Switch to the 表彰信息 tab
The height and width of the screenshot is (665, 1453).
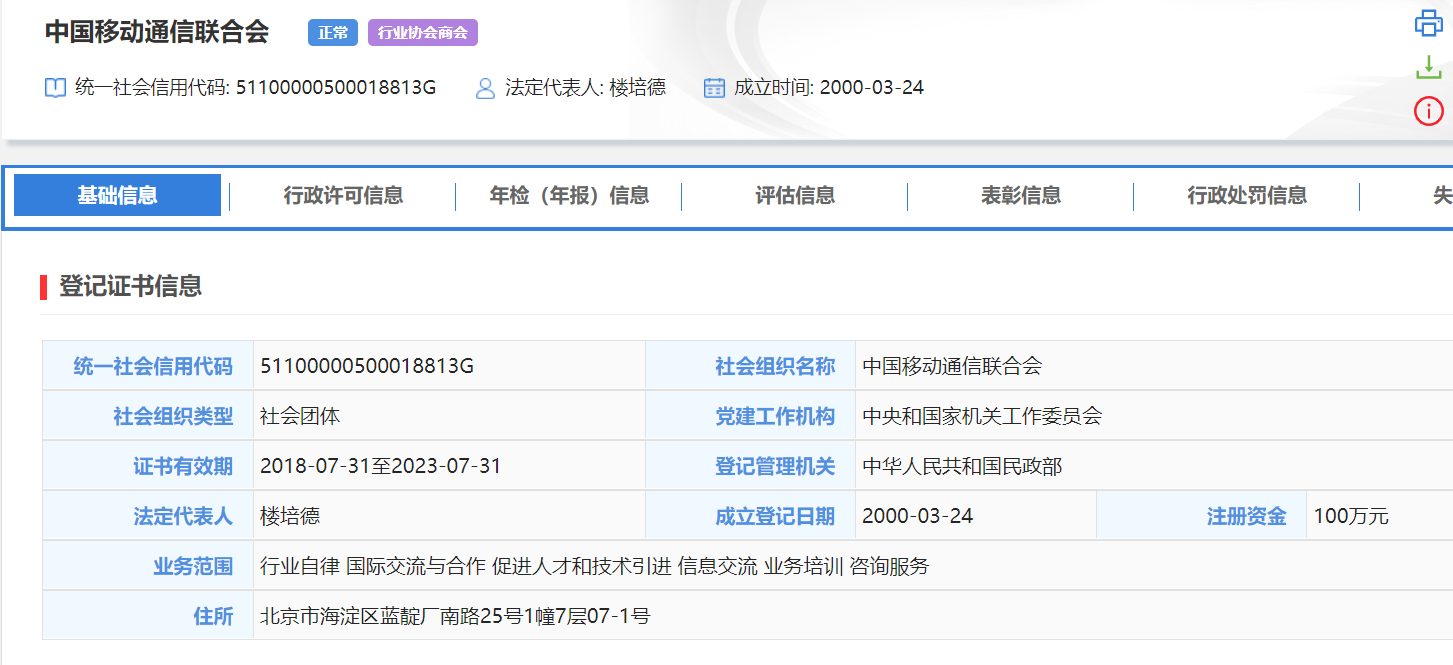tap(1021, 195)
